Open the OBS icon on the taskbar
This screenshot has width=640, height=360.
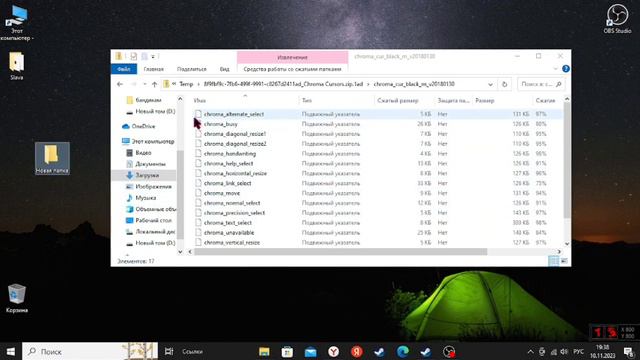[x=449, y=351]
